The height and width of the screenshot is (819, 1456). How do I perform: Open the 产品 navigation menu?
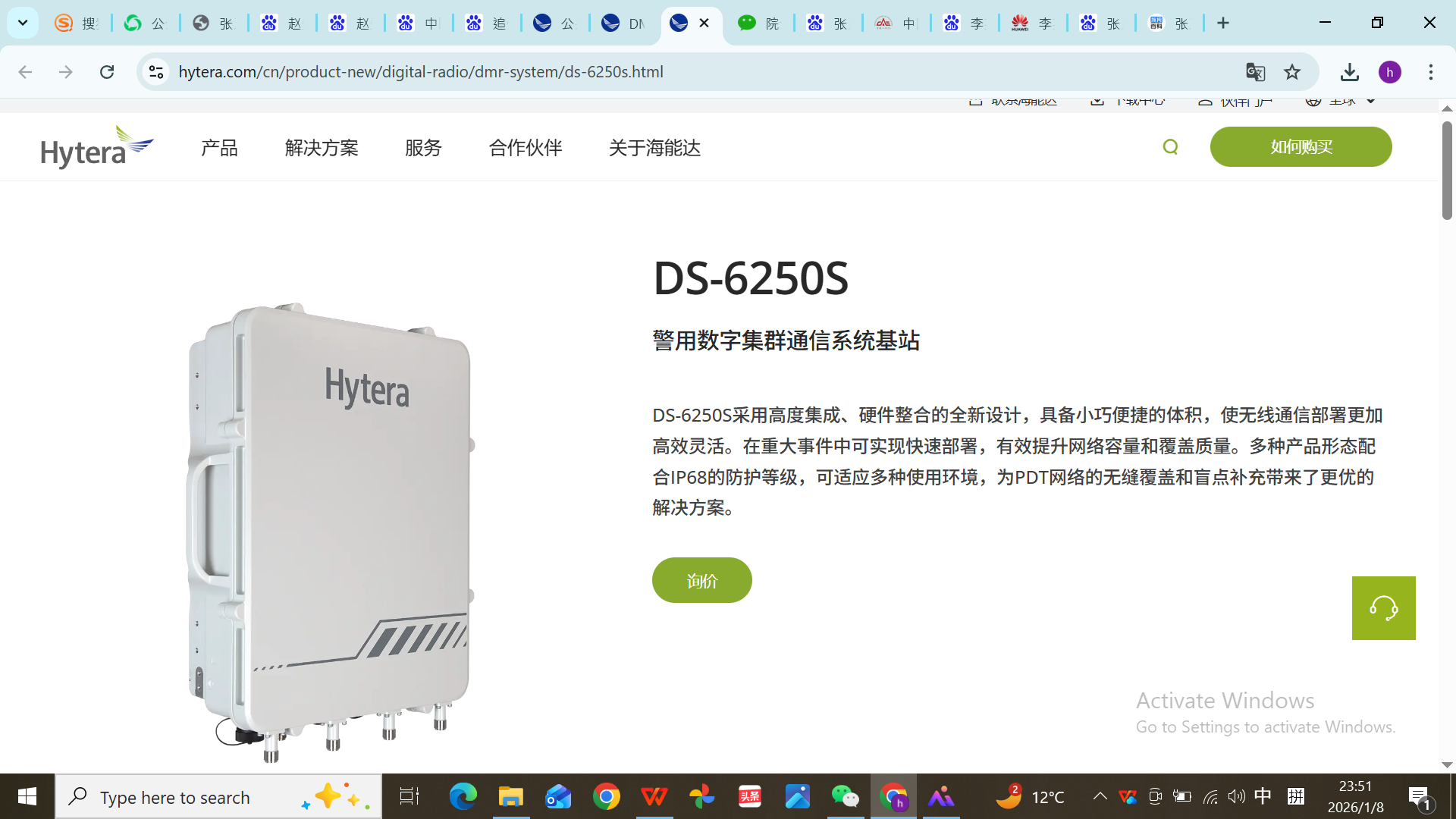pyautogui.click(x=219, y=148)
